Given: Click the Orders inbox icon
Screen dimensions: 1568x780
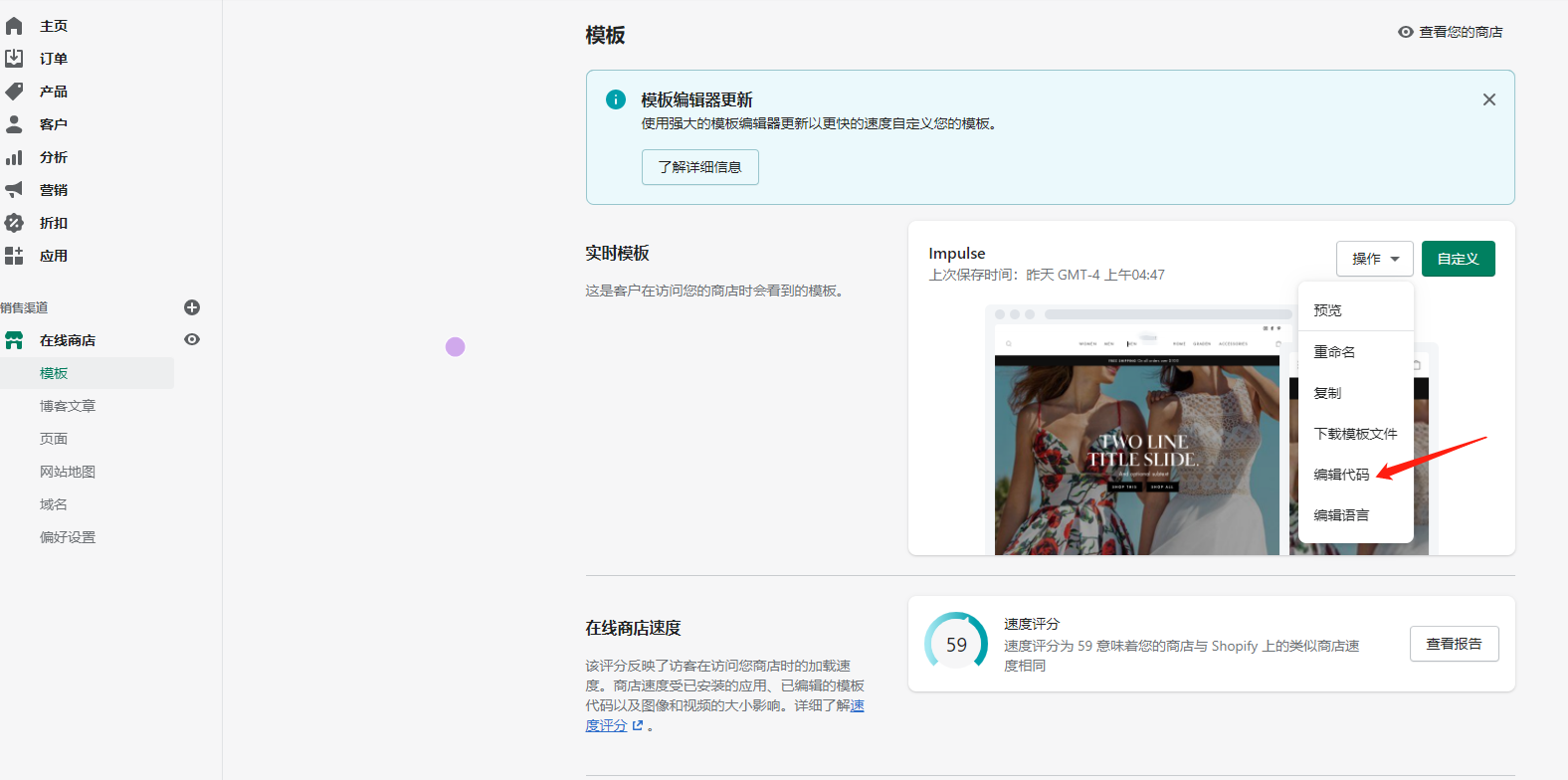Looking at the screenshot, I should point(14,59).
